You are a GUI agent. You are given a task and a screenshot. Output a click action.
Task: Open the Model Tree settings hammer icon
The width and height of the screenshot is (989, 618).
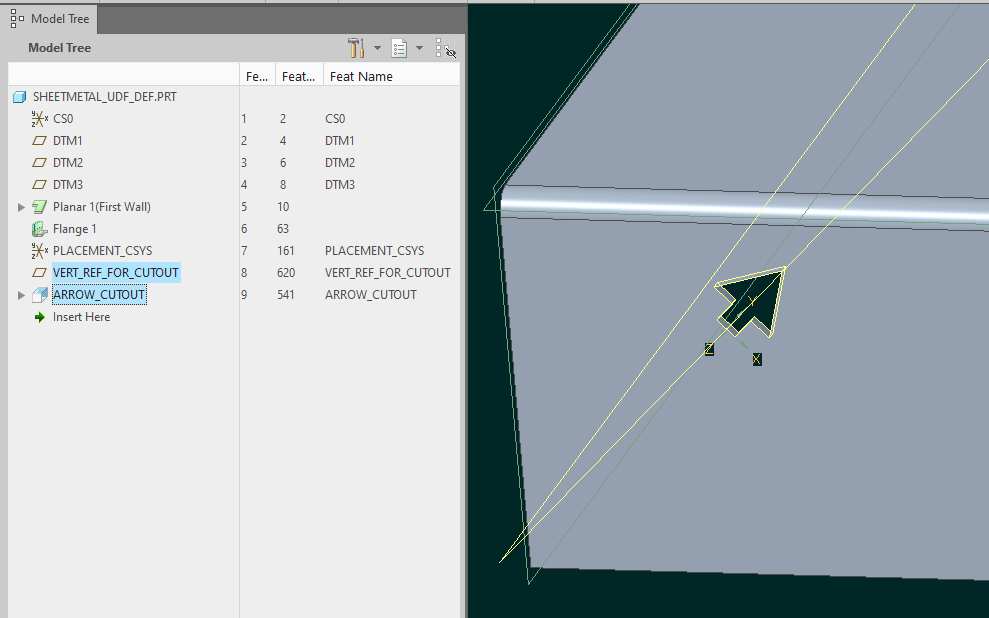pyautogui.click(x=356, y=48)
